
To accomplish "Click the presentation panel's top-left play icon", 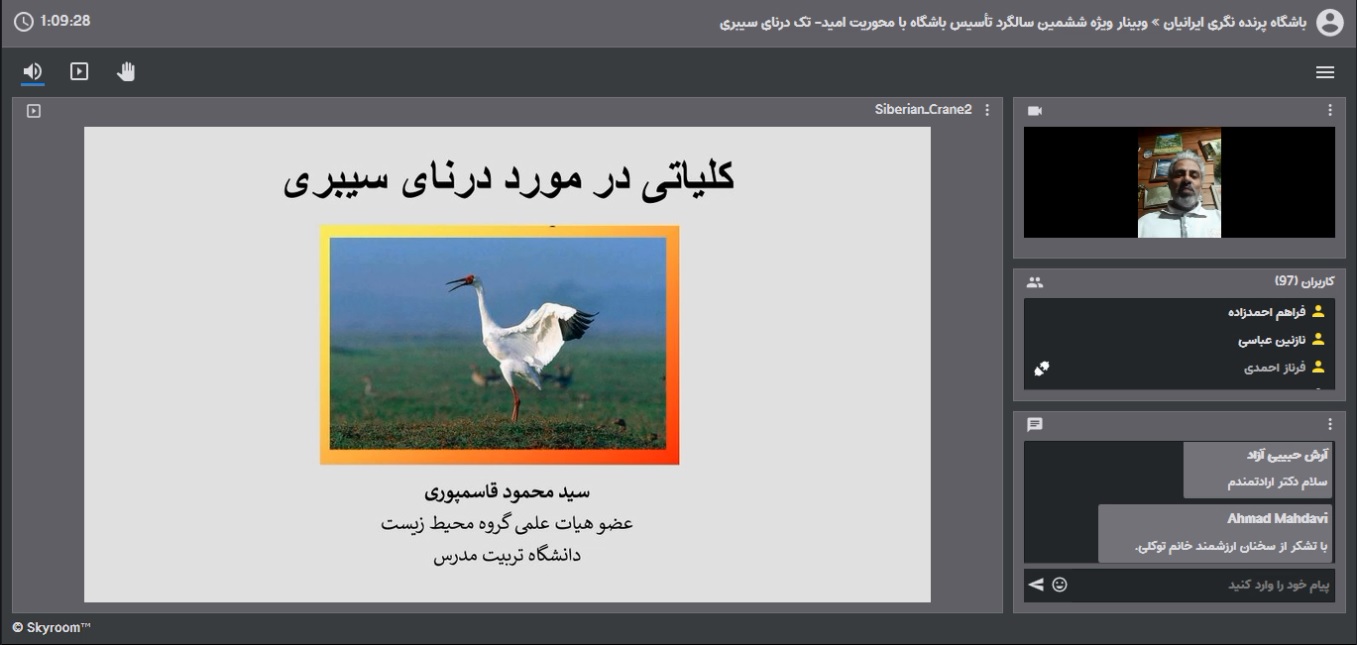I will 33,111.
